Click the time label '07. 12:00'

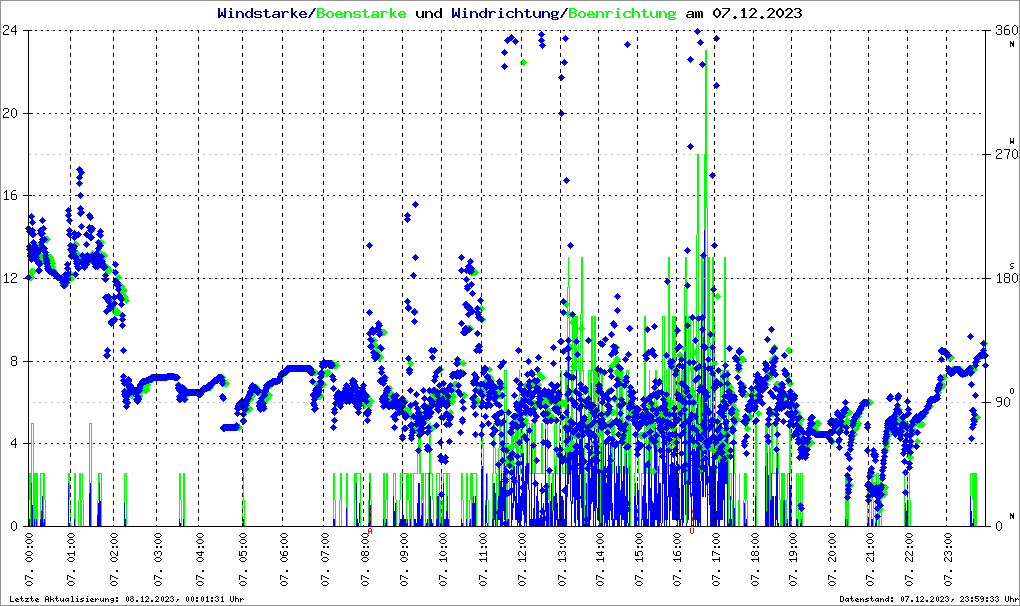(521, 559)
